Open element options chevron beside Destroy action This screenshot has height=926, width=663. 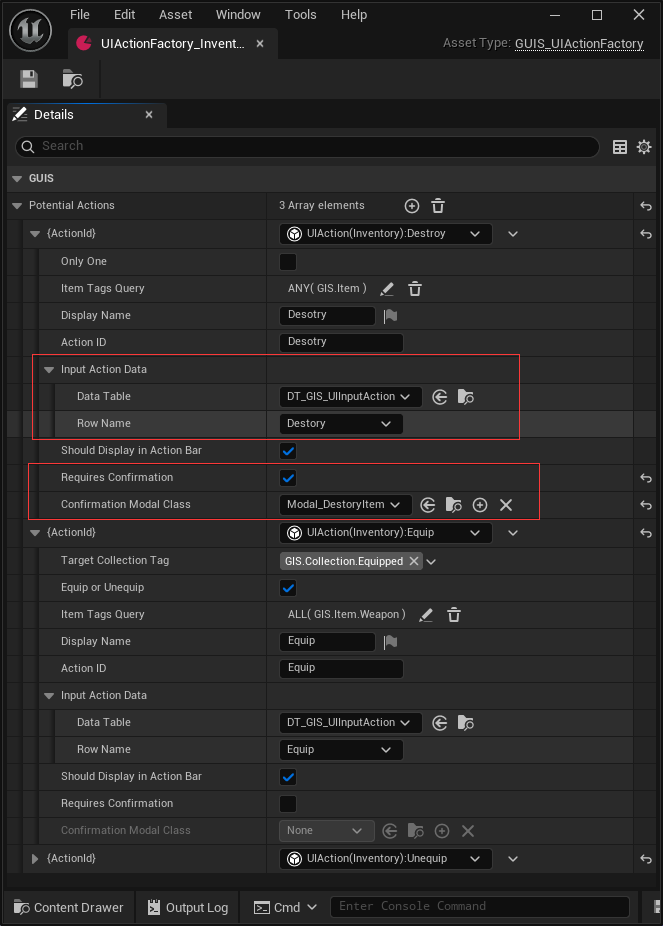click(x=512, y=234)
